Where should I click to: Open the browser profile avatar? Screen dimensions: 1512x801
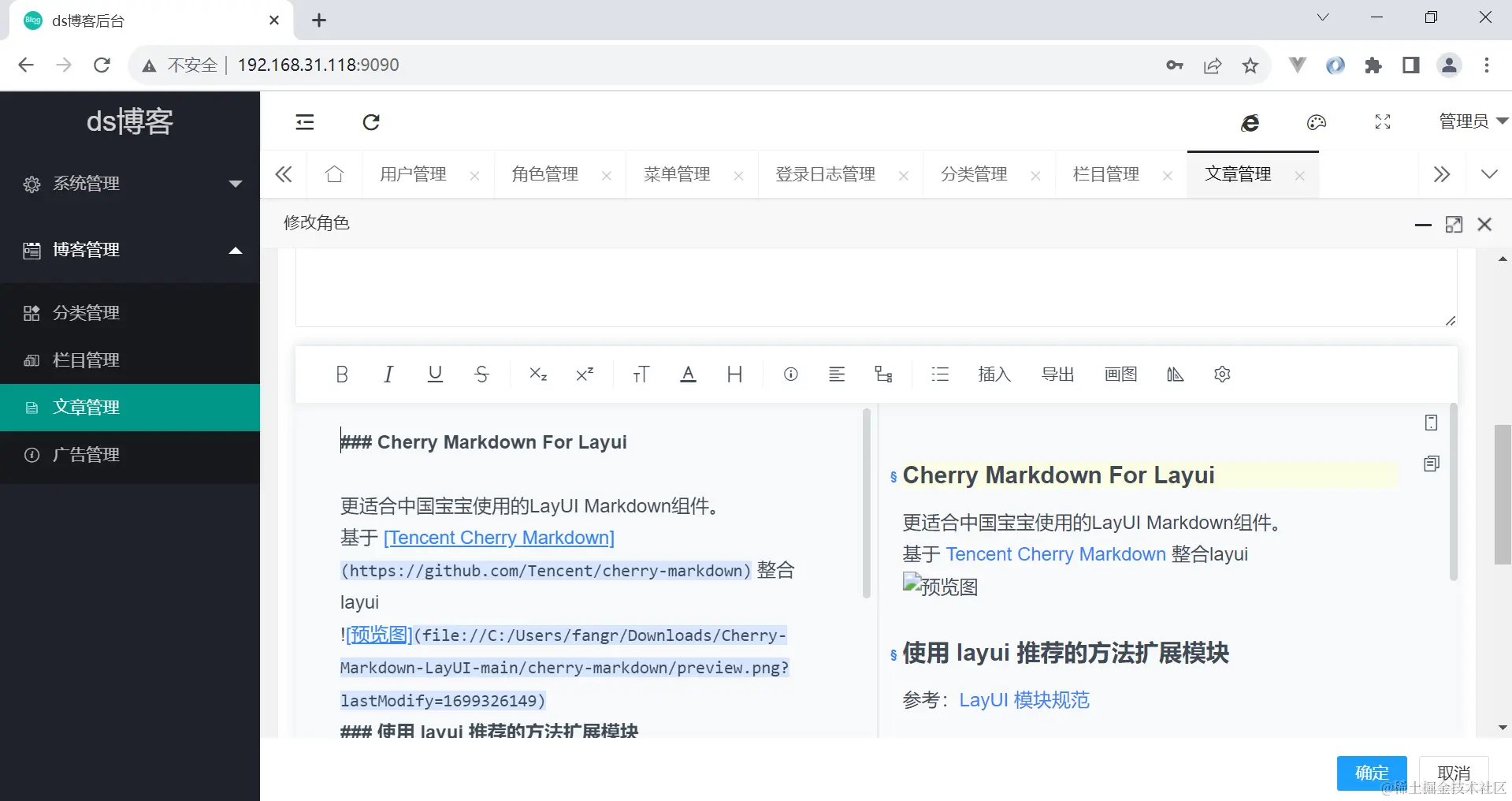click(1449, 65)
